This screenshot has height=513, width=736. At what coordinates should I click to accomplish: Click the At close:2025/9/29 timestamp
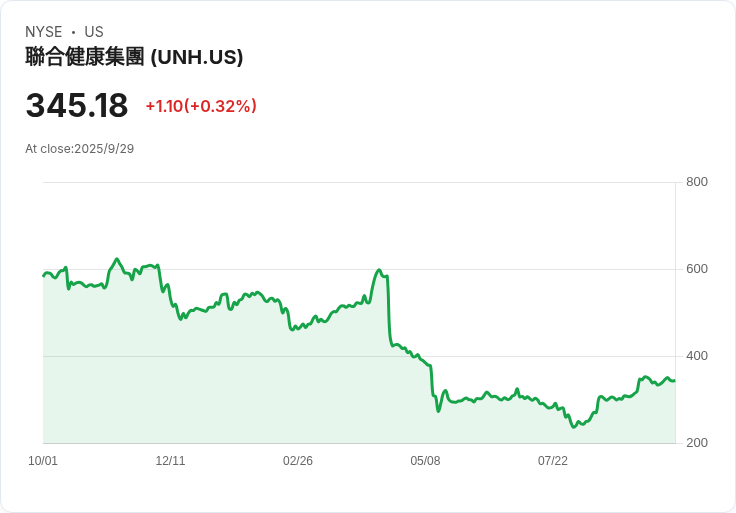(80, 149)
